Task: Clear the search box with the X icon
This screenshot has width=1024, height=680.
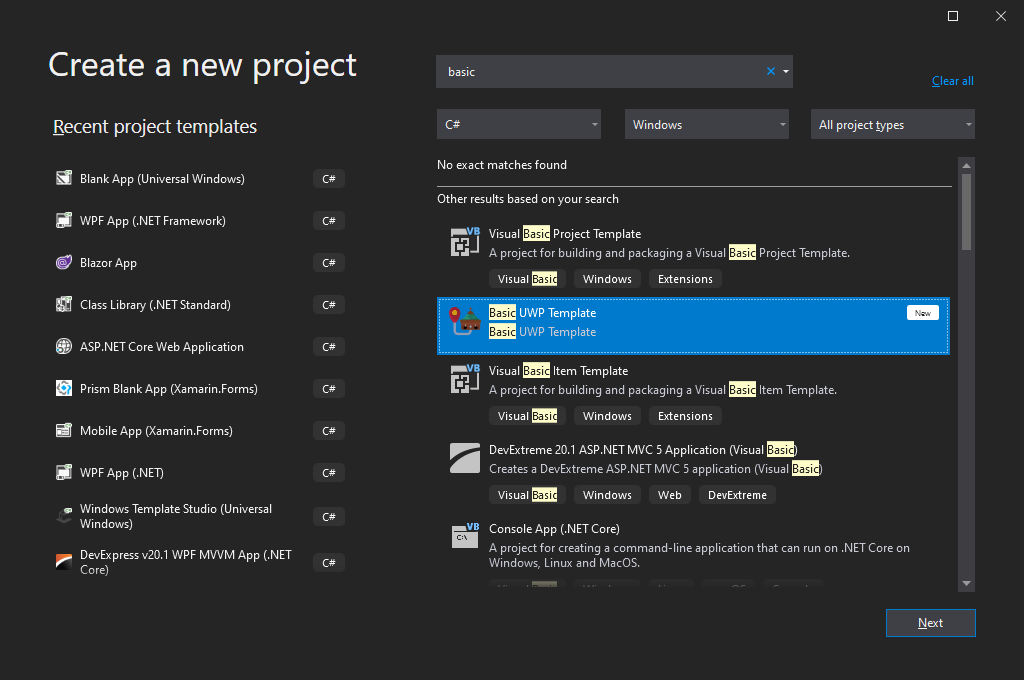Action: point(771,71)
